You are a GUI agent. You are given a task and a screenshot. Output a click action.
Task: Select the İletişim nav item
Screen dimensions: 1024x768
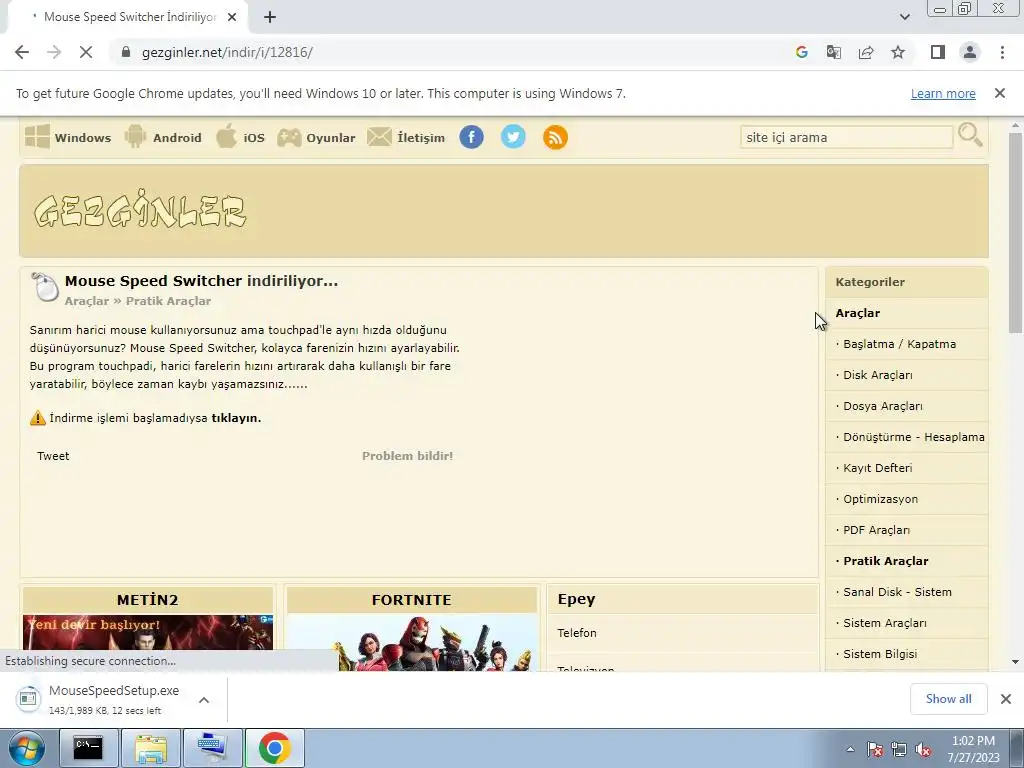click(x=406, y=137)
